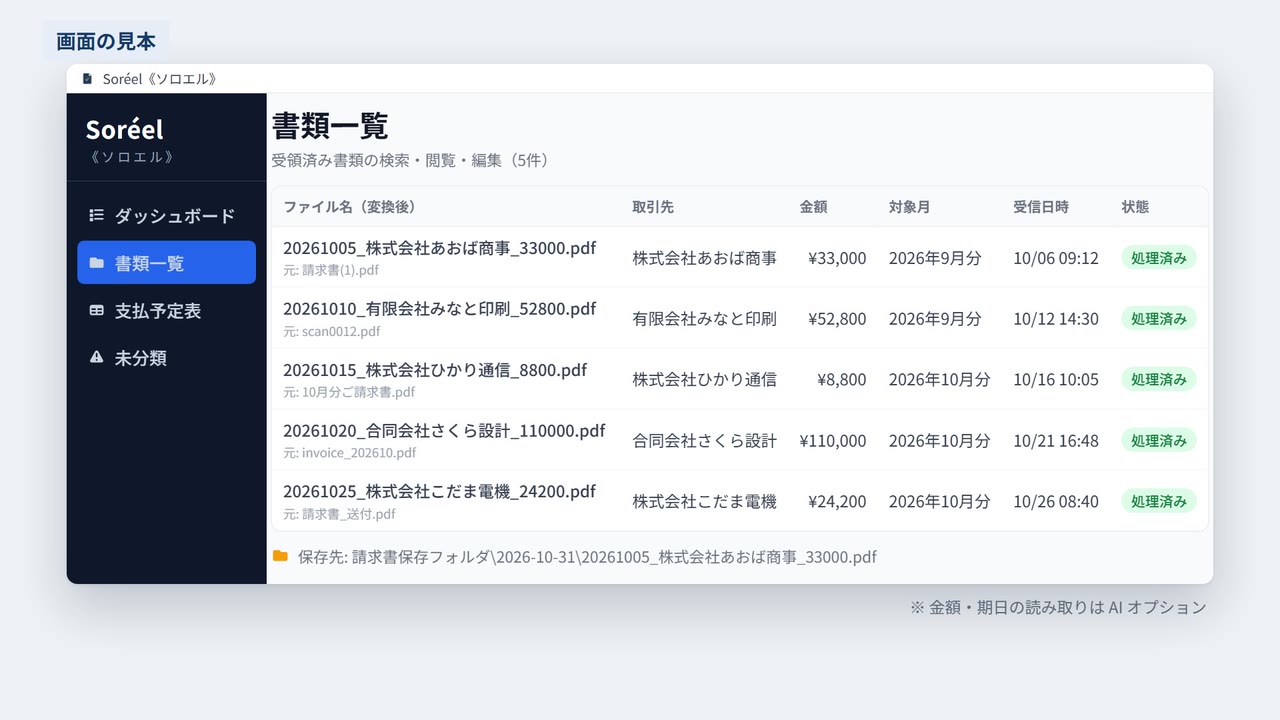Click the 書類一覧 page heading

330,126
